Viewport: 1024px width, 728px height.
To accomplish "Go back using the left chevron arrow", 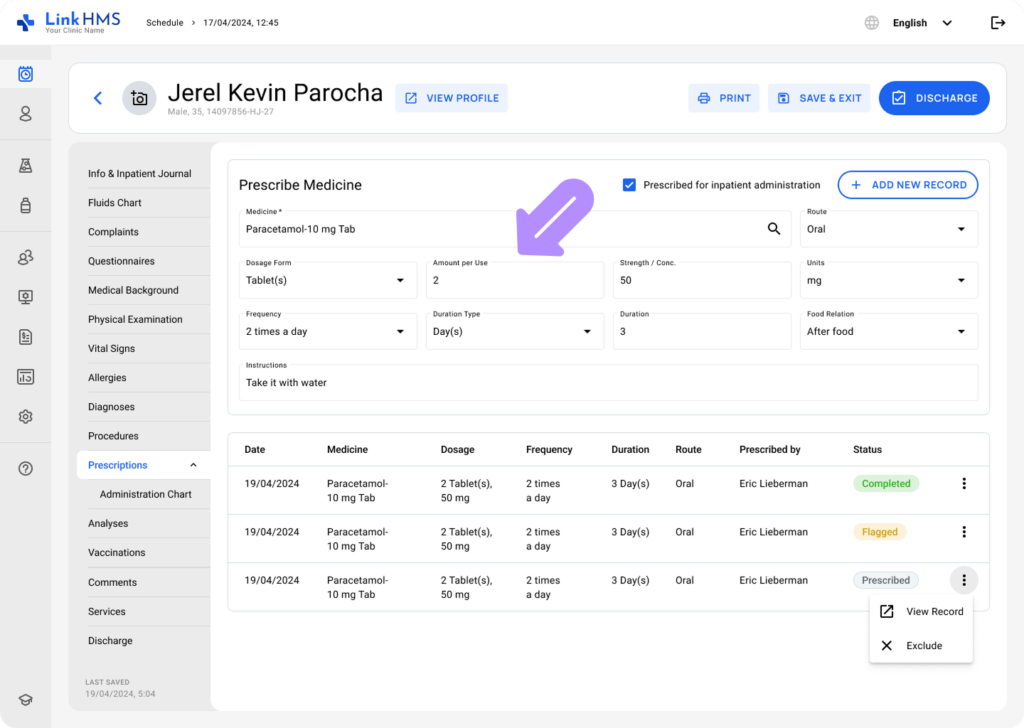I will pyautogui.click(x=98, y=98).
